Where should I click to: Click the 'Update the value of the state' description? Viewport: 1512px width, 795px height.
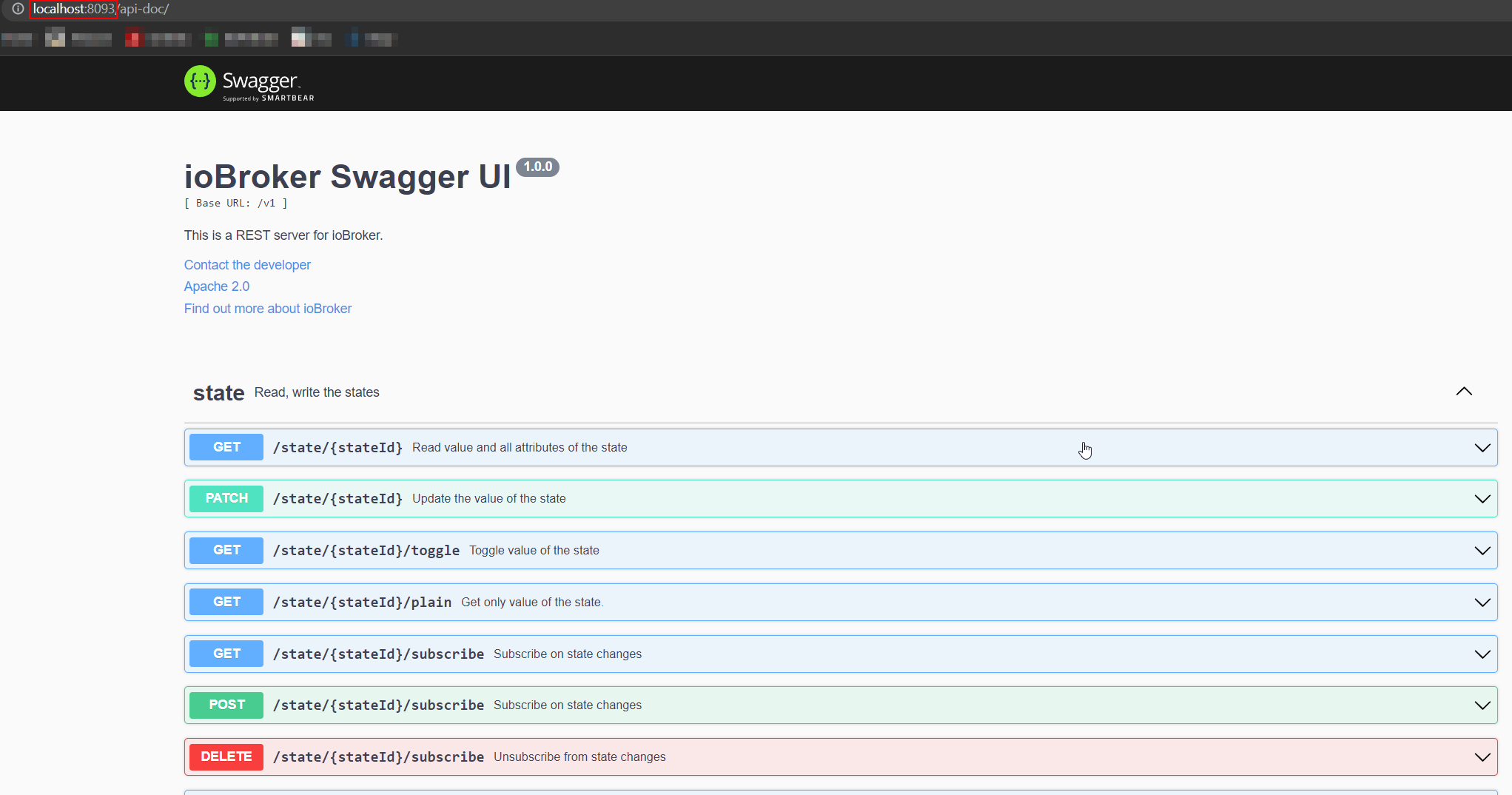pyautogui.click(x=489, y=499)
